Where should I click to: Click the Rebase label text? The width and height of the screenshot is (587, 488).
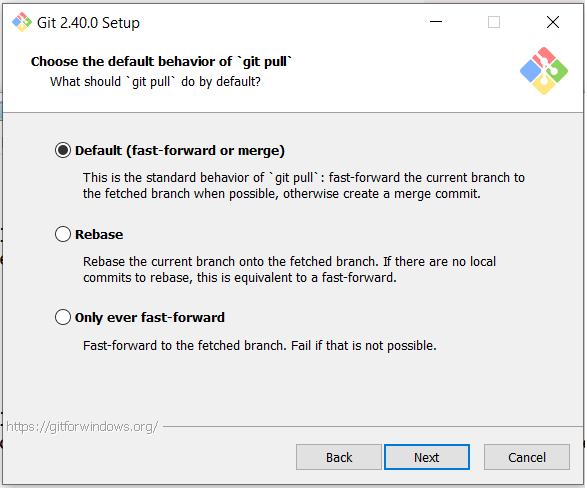(99, 235)
